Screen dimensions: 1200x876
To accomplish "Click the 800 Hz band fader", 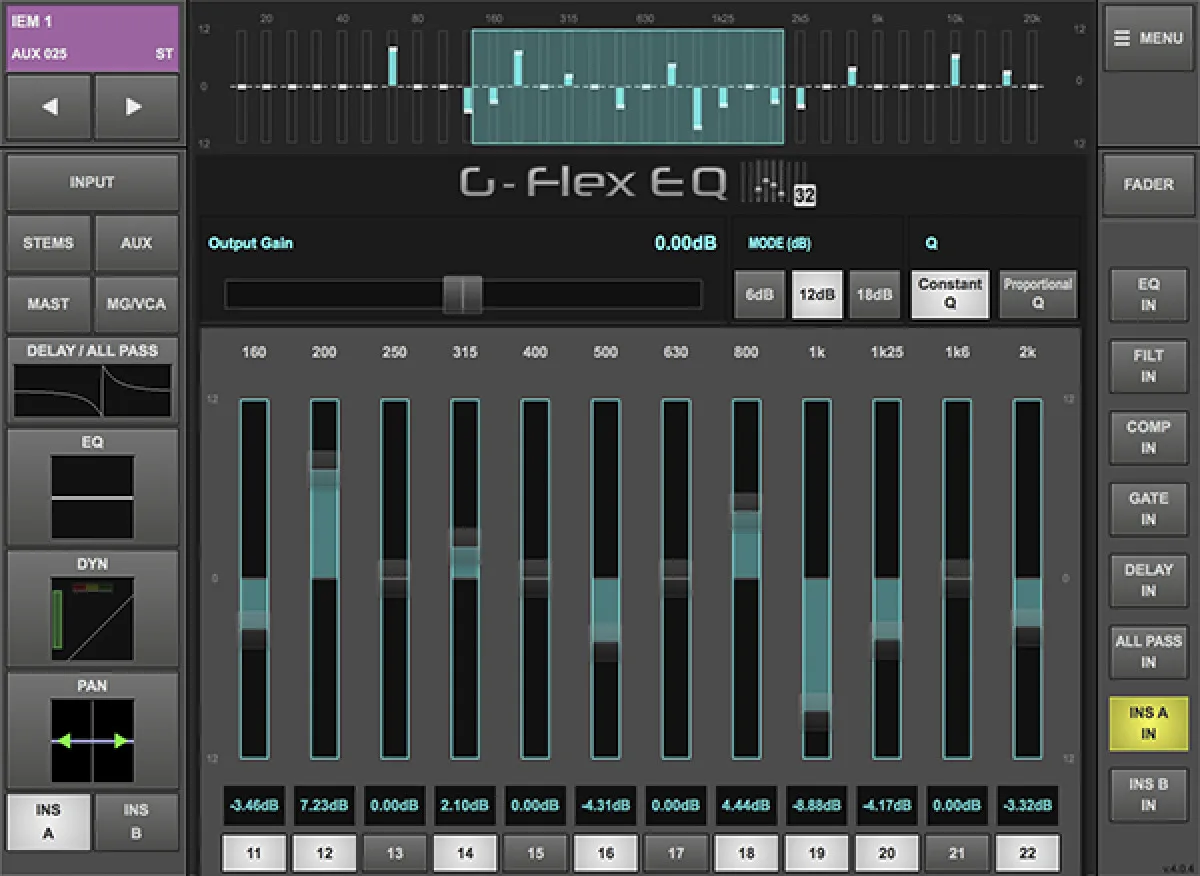I will pos(746,579).
